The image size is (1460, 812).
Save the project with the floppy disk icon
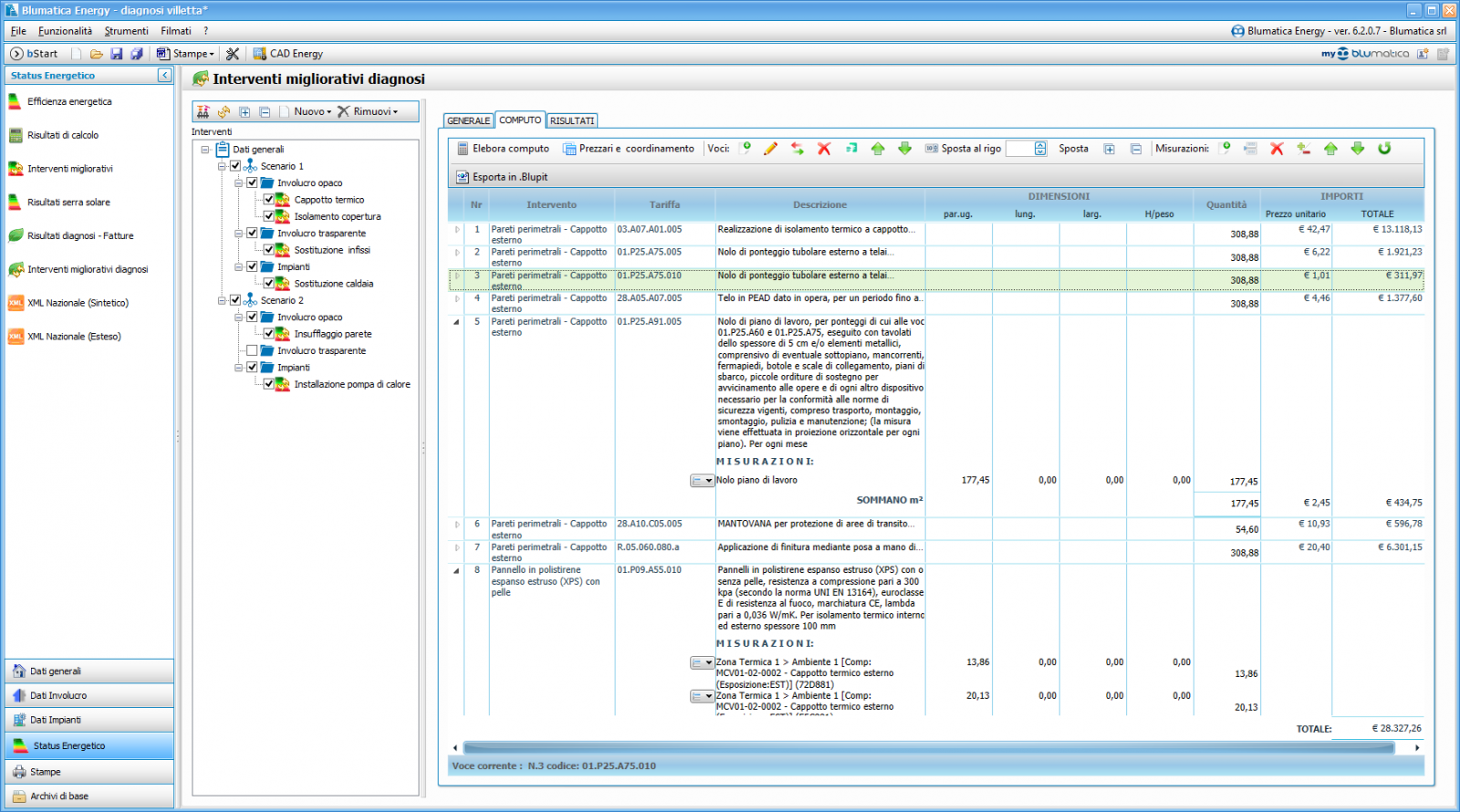point(116,54)
